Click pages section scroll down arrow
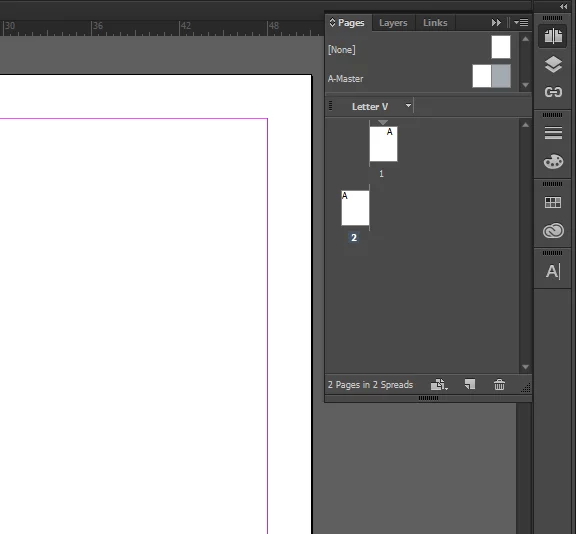Image resolution: width=576 pixels, height=534 pixels. pos(526,367)
